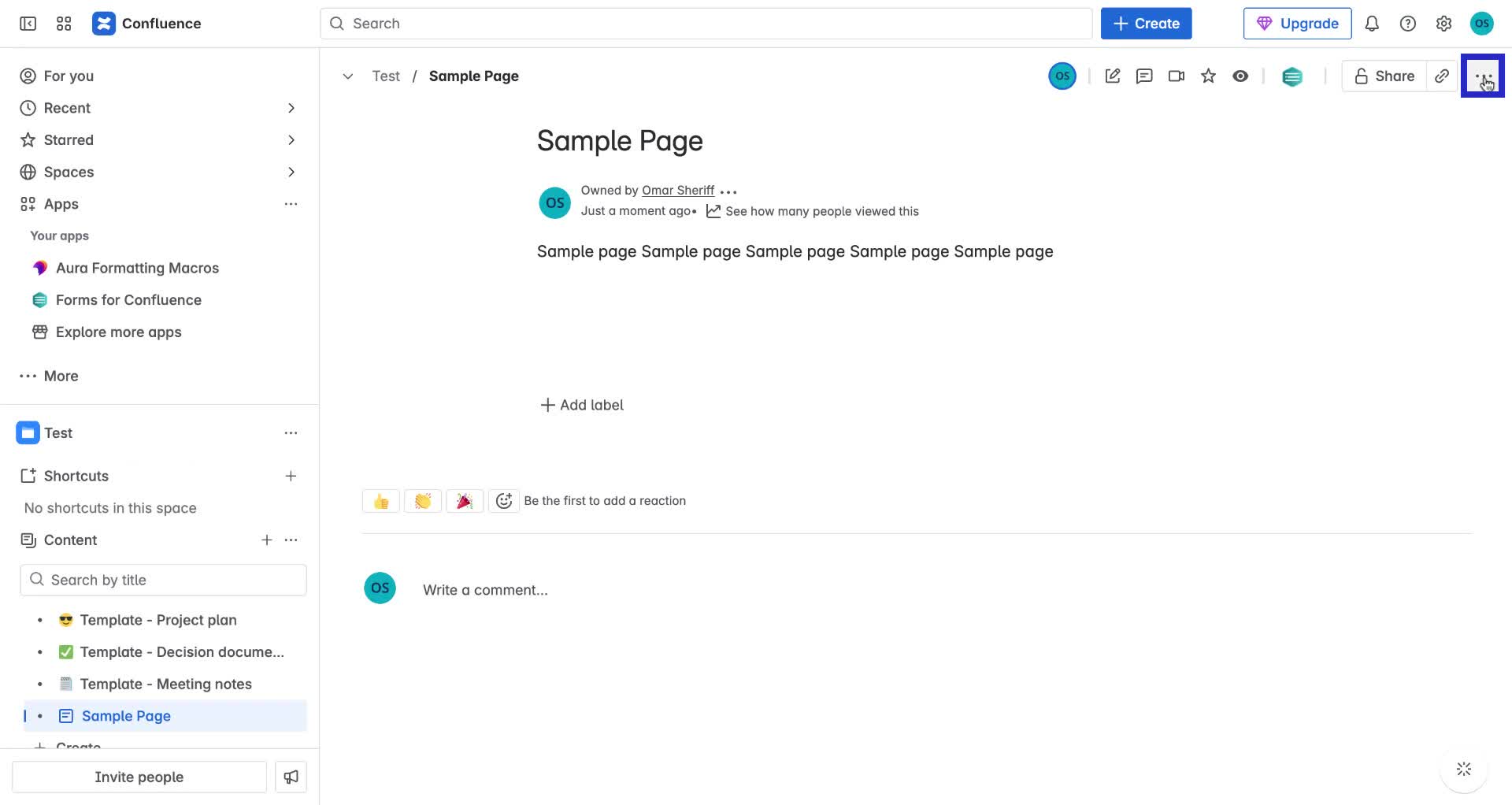The width and height of the screenshot is (1512, 805).
Task: React with the thumbs up emoji
Action: point(380,500)
